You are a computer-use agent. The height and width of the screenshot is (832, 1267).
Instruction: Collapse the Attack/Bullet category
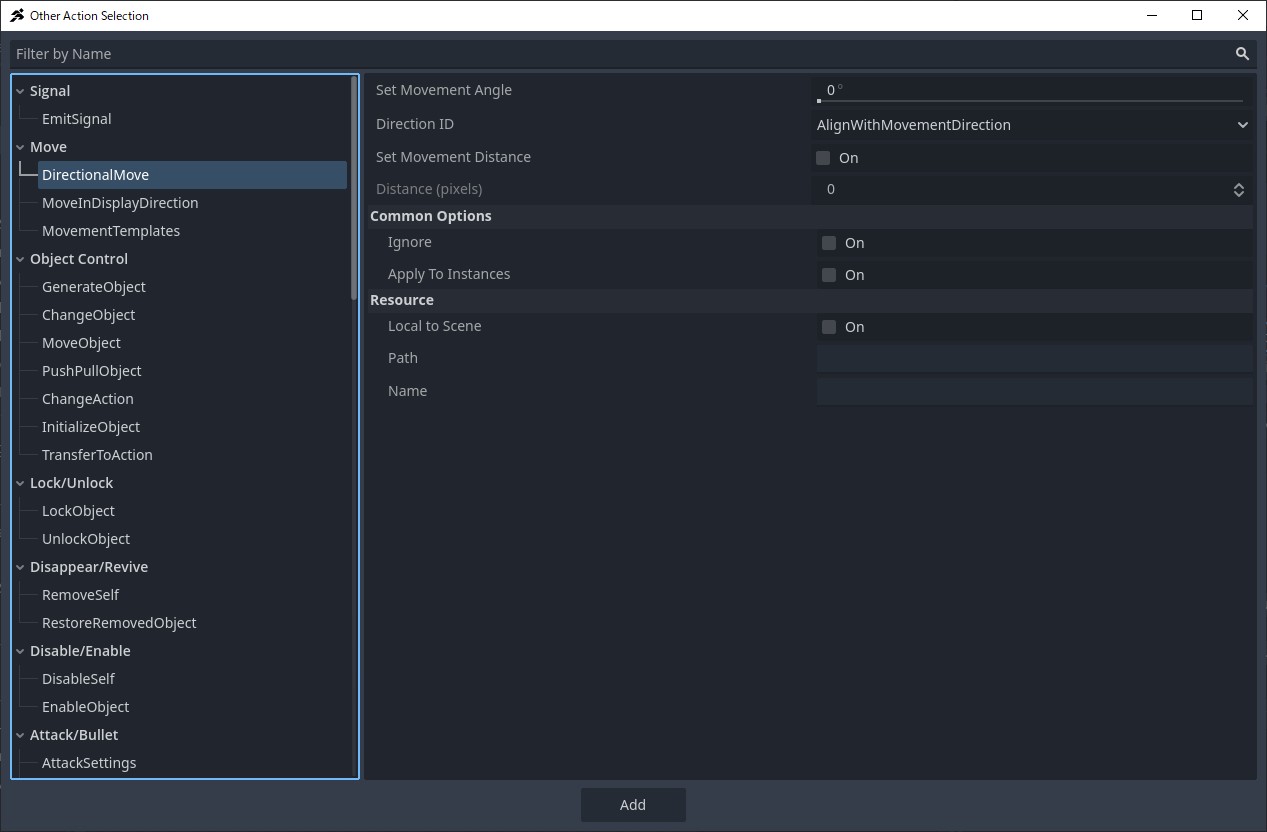pos(20,735)
